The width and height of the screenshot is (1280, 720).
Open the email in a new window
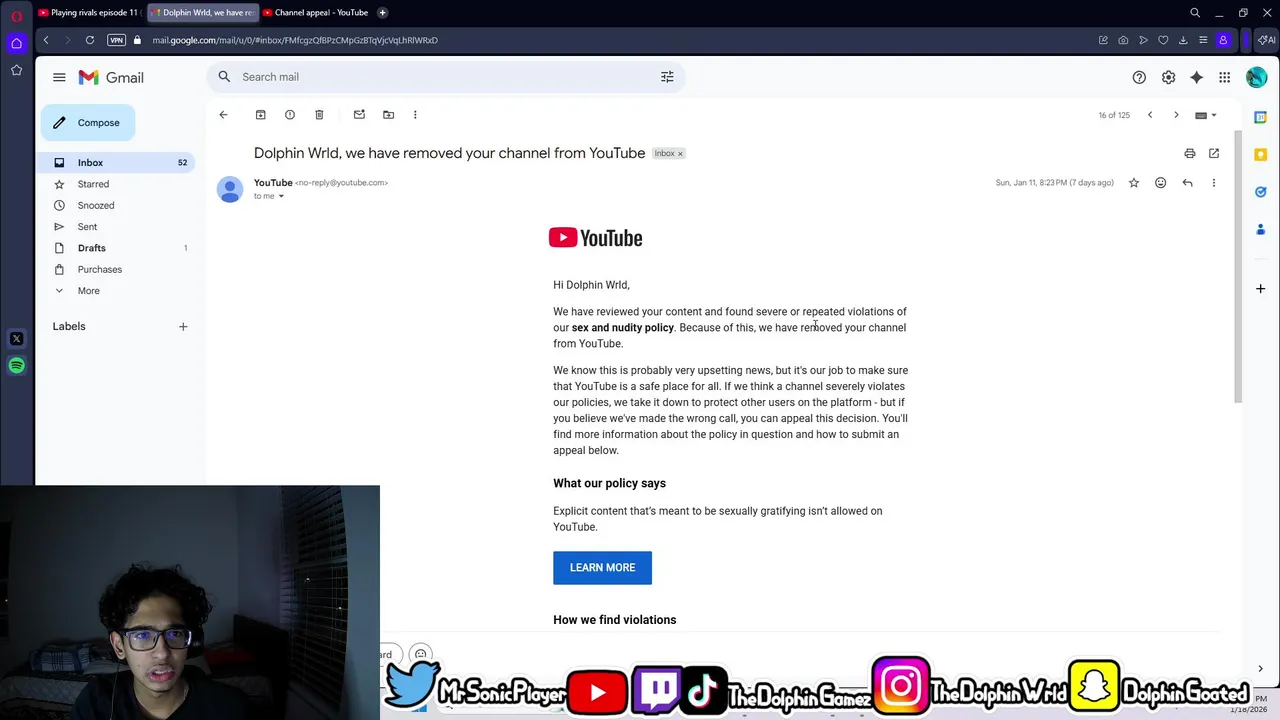coord(1214,153)
